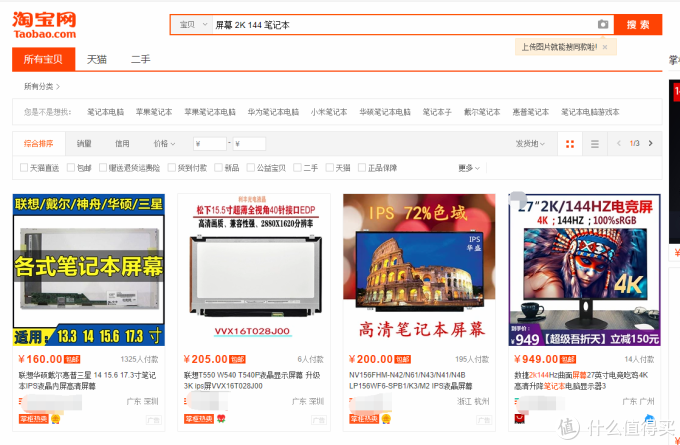The image size is (680, 445).
Task: Check the 正品保障 filter
Action: (362, 167)
